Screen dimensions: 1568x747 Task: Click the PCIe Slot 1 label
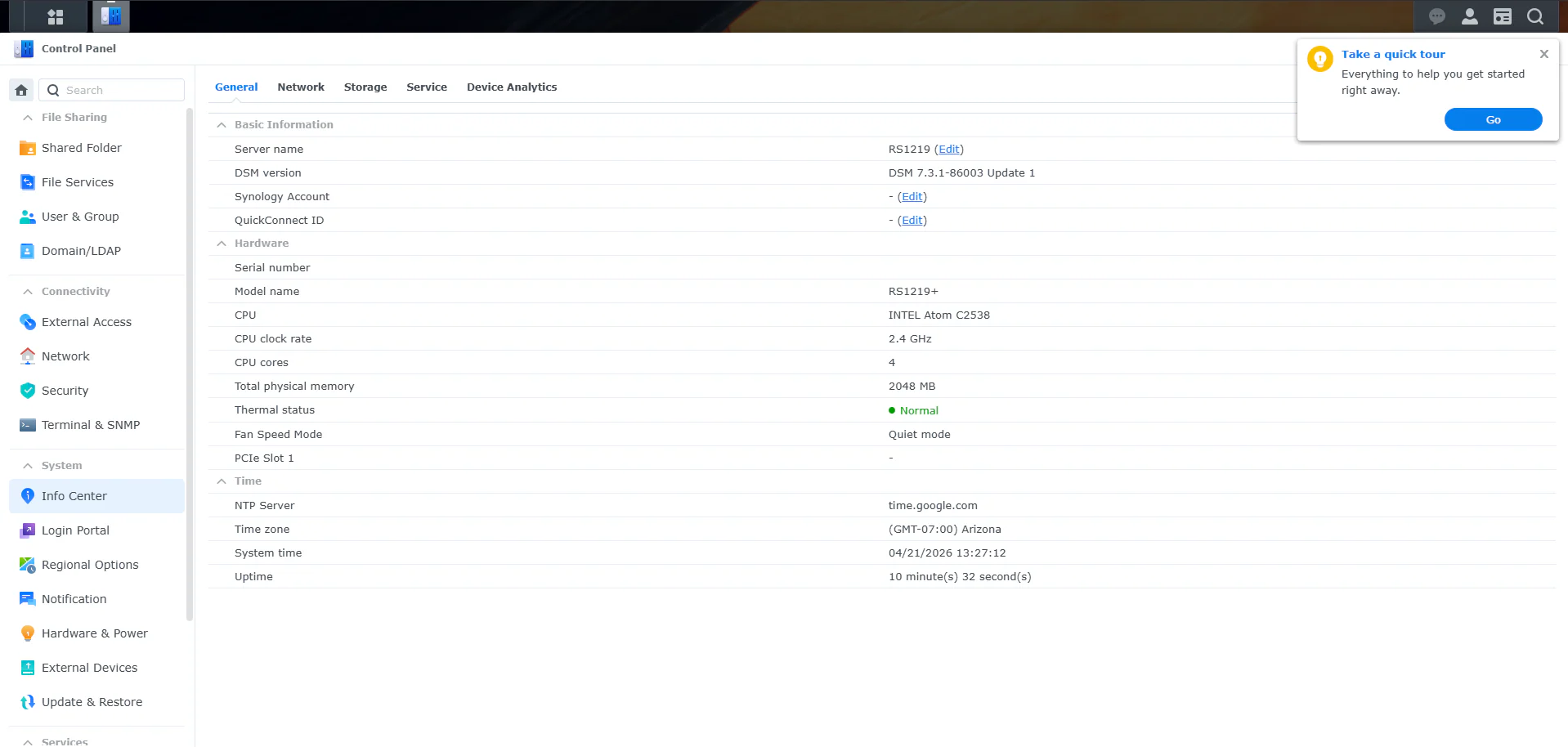264,458
